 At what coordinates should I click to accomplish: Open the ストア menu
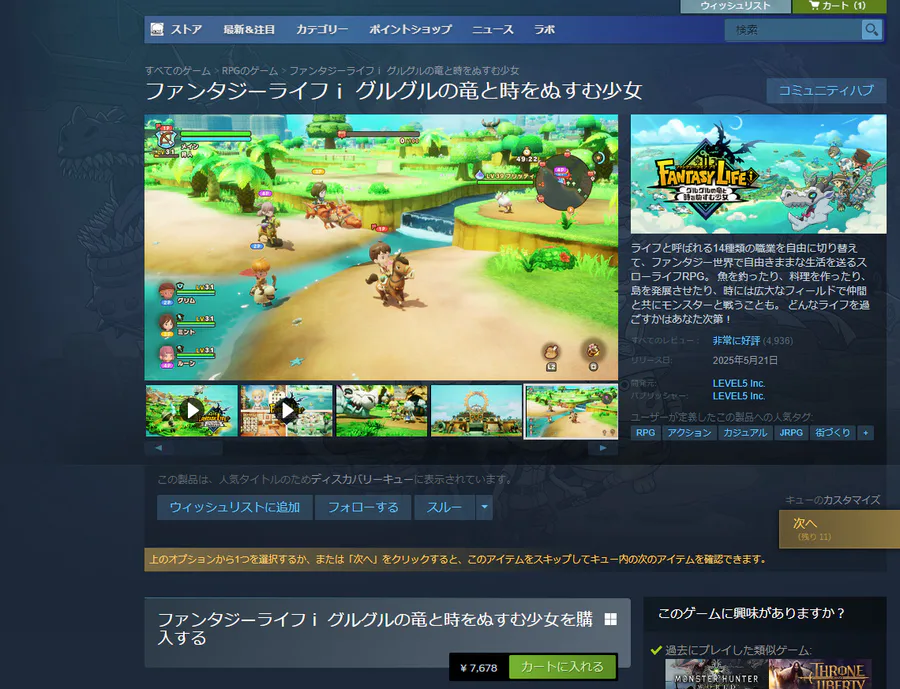[186, 29]
